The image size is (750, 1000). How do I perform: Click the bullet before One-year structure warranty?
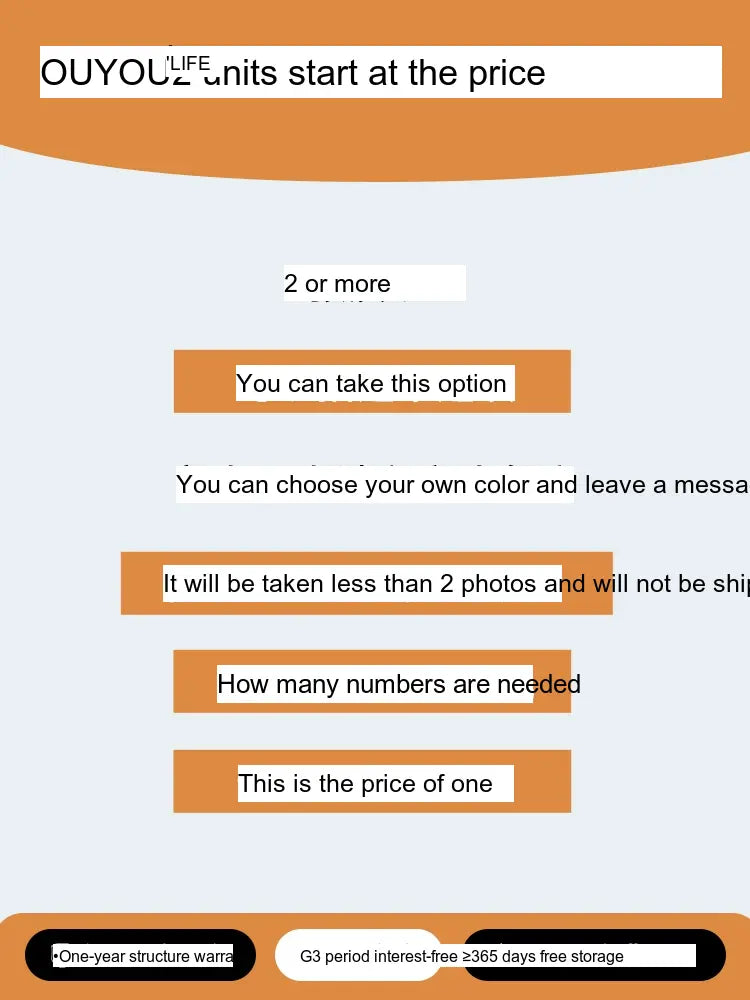(55, 956)
